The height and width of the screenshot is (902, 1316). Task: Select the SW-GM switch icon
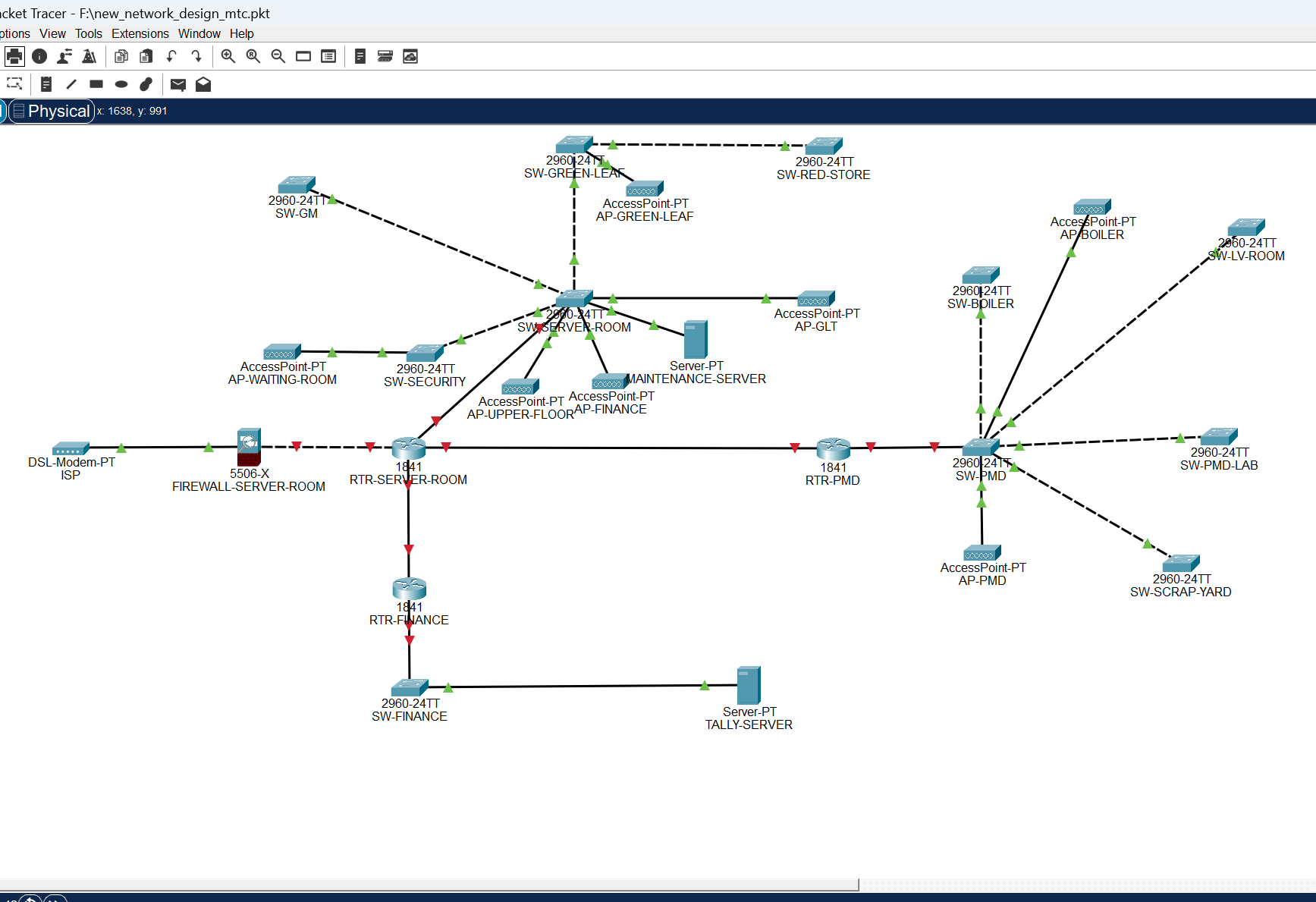tap(297, 185)
